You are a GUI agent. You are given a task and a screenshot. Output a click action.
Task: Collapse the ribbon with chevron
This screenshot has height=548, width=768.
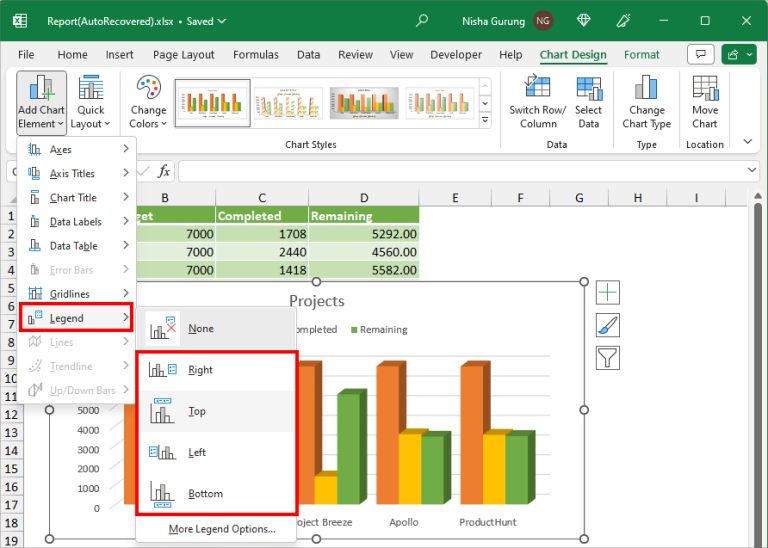pos(747,142)
